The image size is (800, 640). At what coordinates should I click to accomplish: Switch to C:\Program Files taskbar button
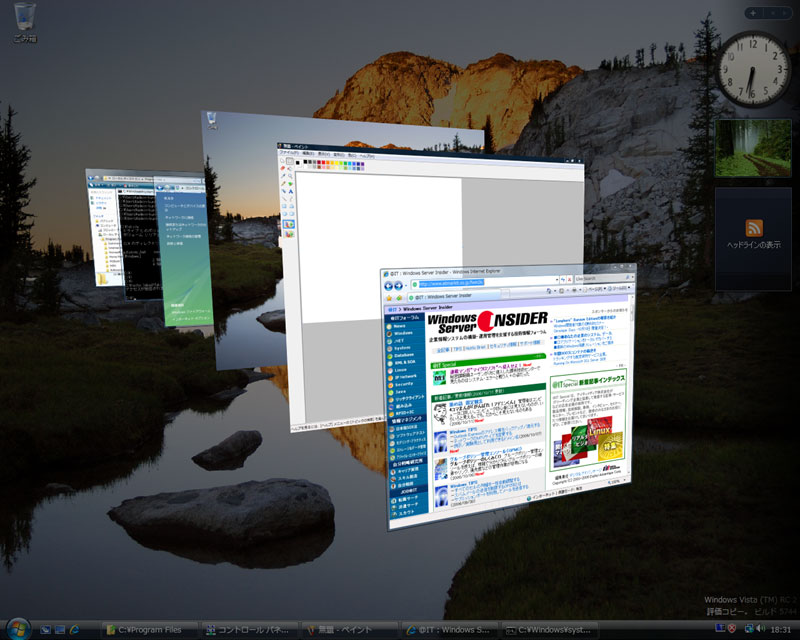pyautogui.click(x=149, y=630)
